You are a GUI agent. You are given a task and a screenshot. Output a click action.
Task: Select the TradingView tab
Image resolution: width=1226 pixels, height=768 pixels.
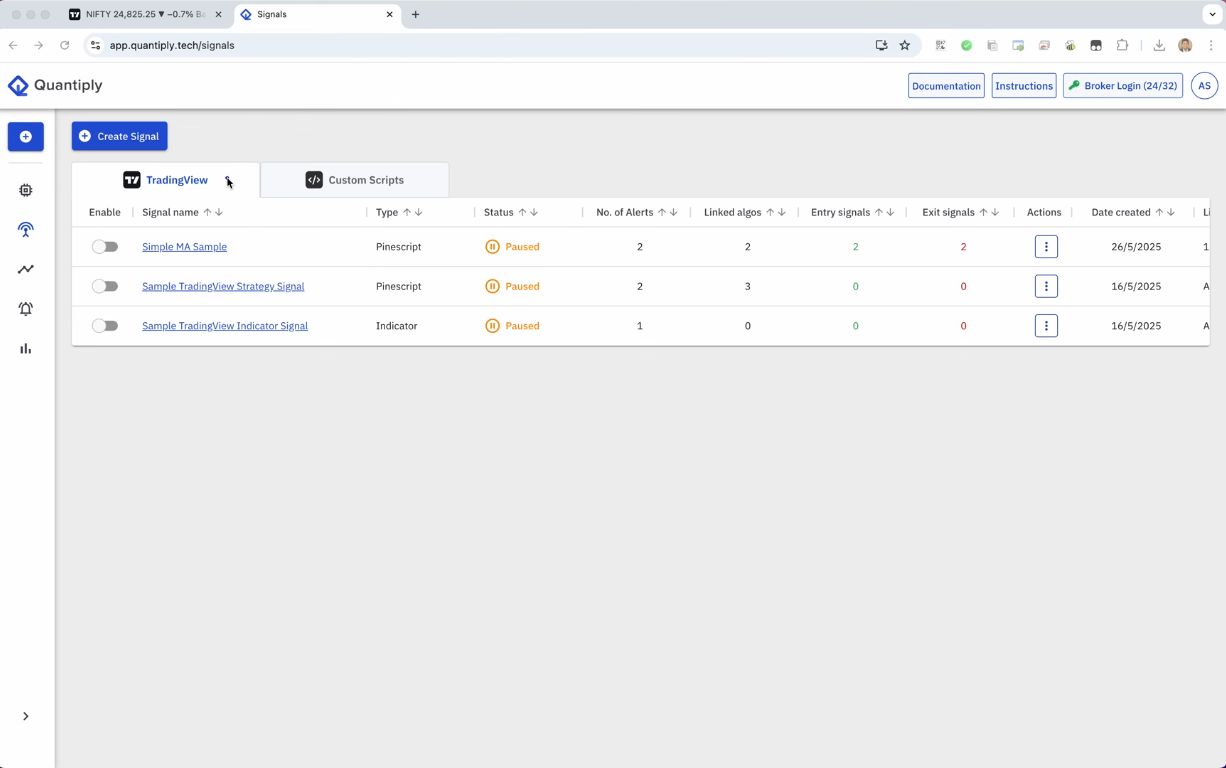(167, 180)
